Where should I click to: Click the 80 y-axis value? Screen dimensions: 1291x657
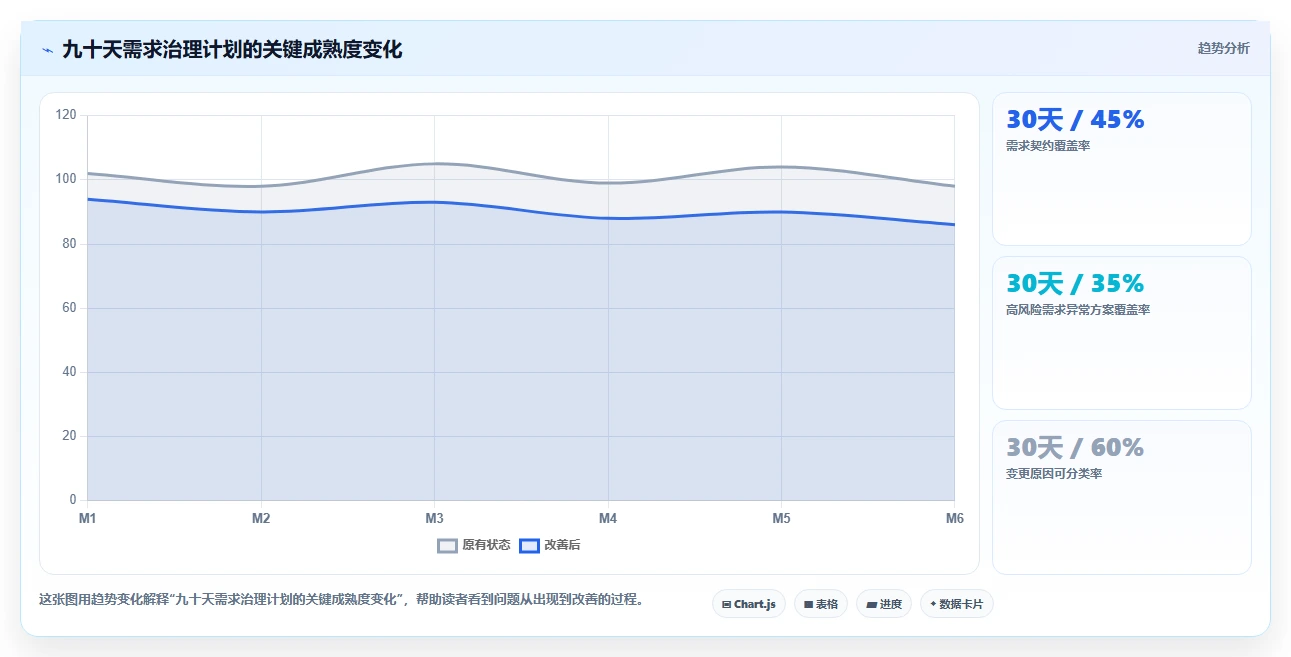click(x=69, y=243)
